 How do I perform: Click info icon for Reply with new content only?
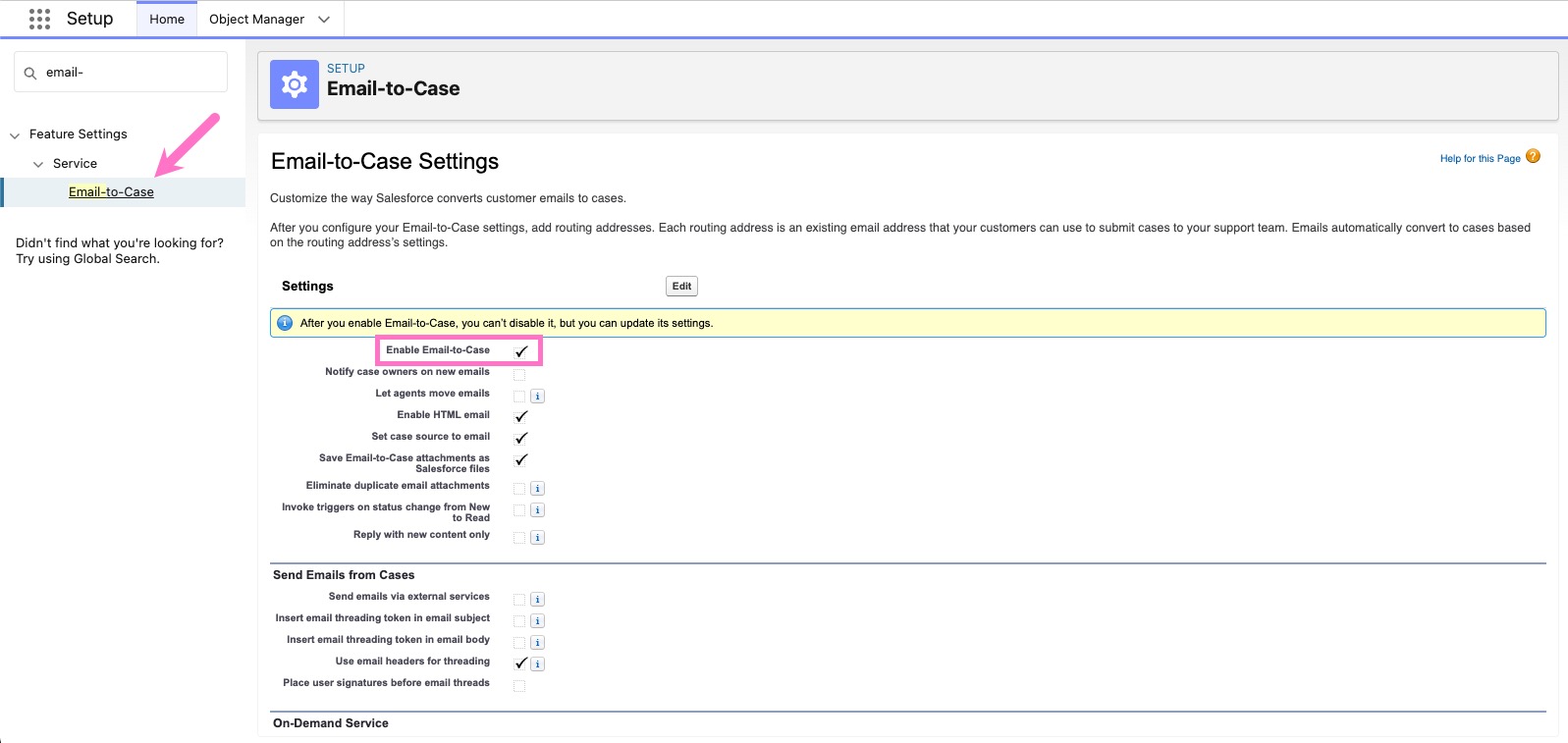[537, 538]
